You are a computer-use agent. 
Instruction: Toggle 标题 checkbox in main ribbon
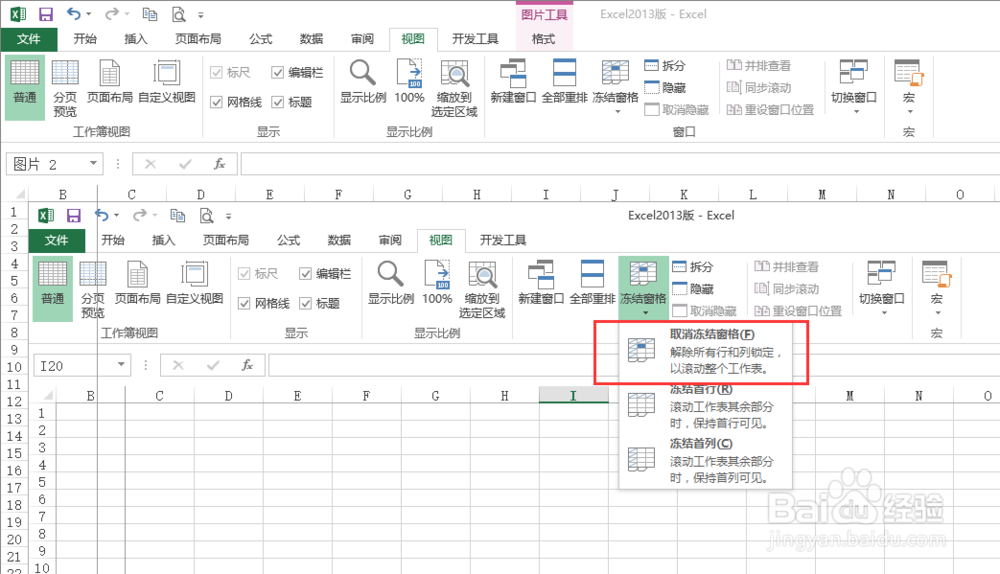point(277,101)
